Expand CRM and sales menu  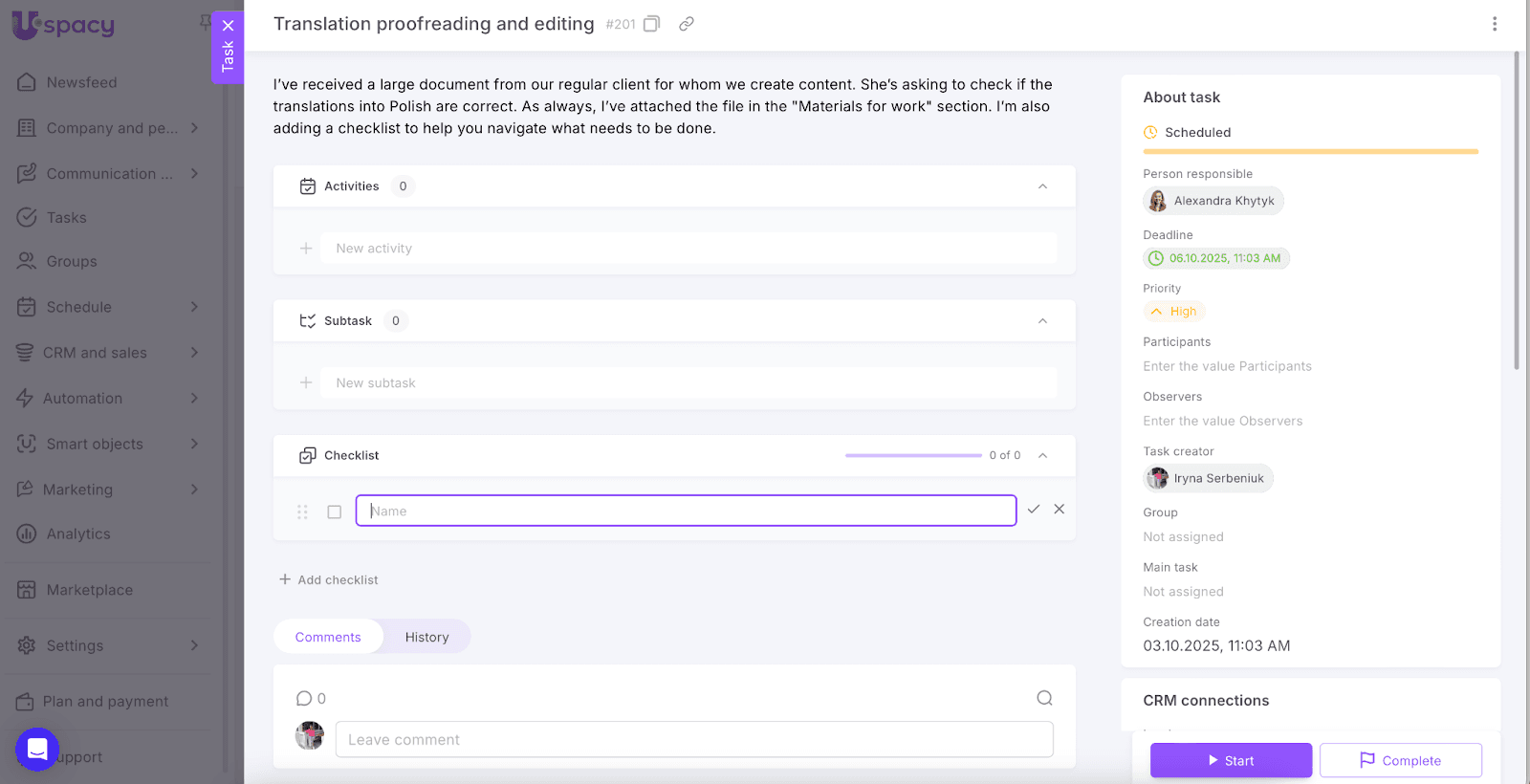[x=194, y=353]
